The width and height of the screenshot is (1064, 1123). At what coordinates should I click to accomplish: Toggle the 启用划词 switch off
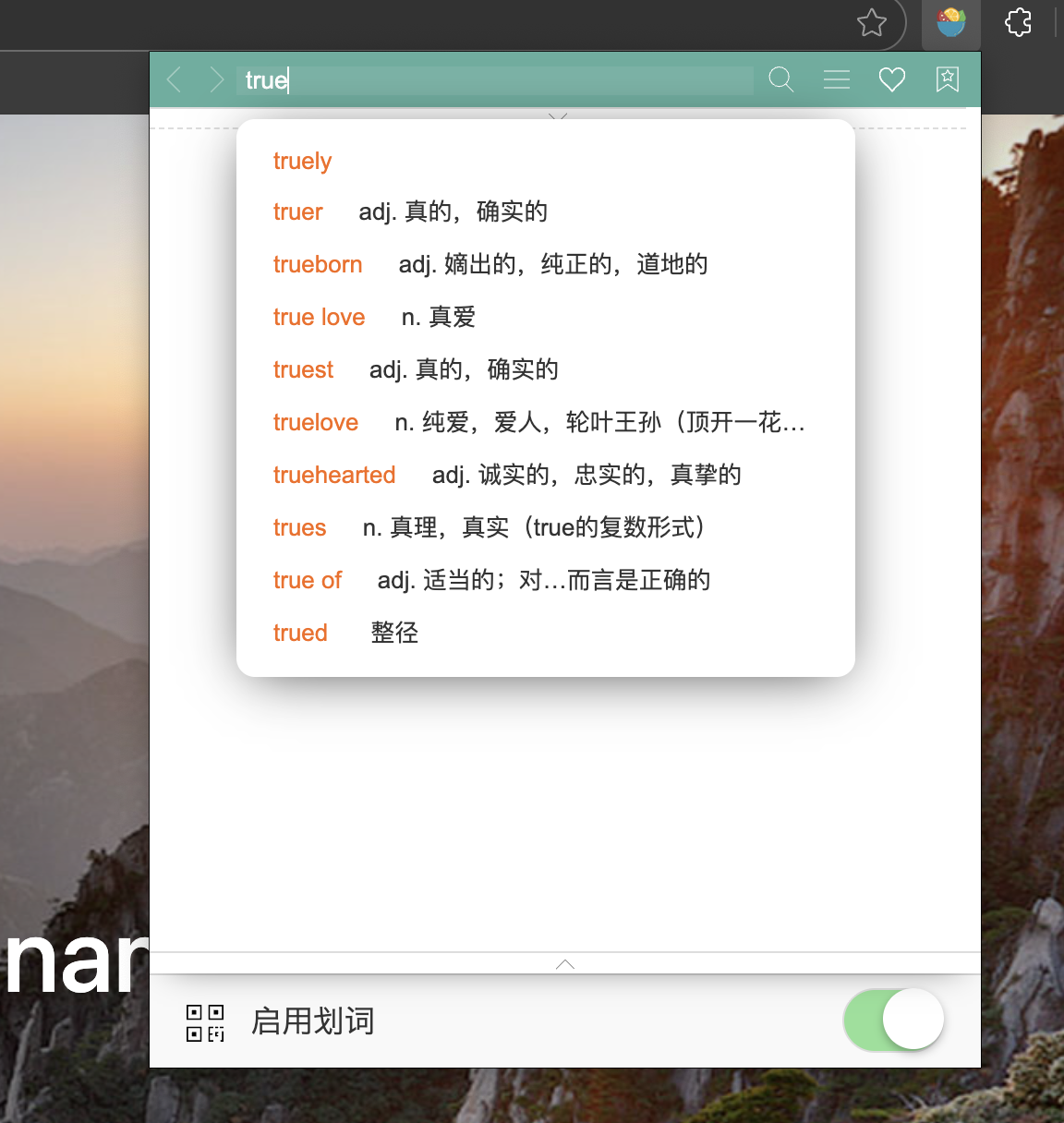tap(893, 1020)
